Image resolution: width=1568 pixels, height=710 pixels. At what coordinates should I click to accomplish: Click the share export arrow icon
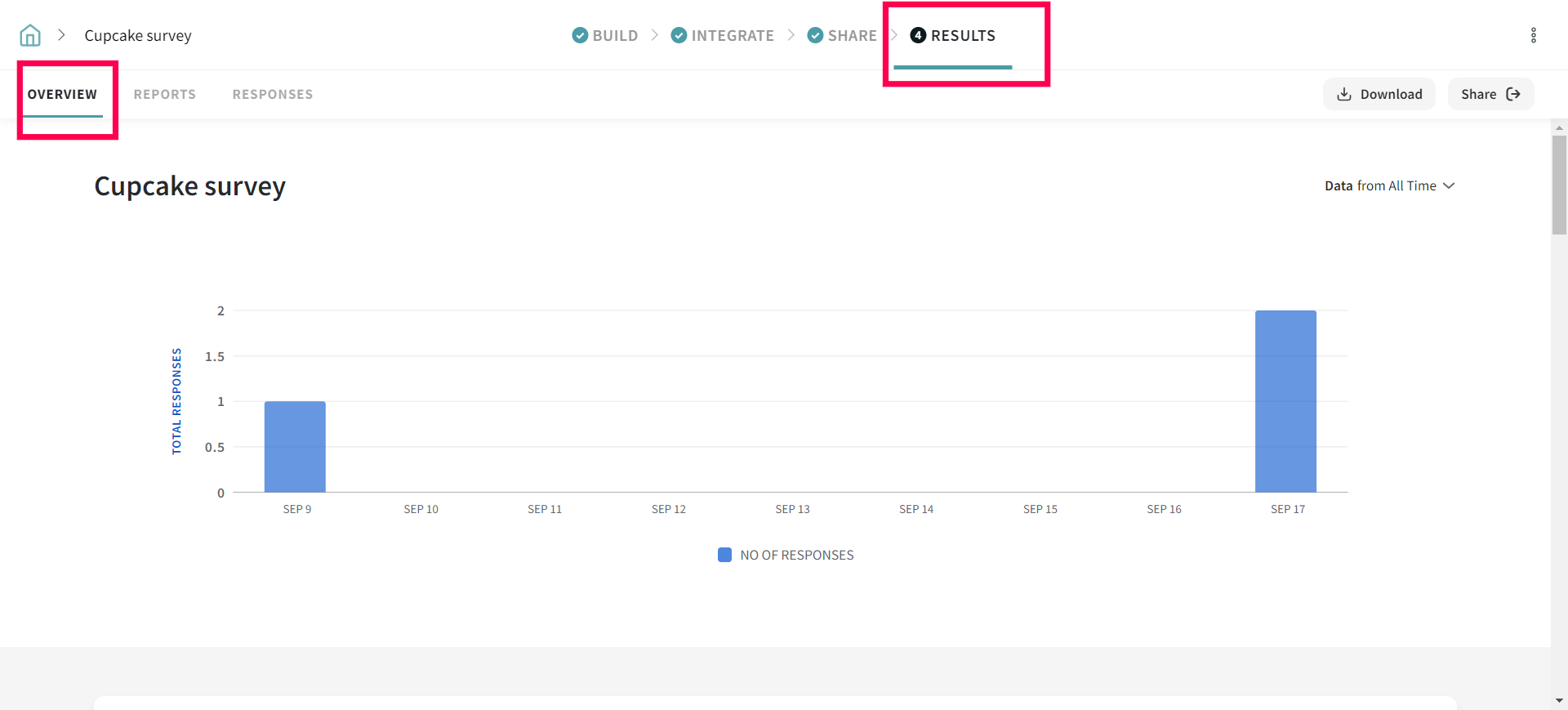click(1513, 94)
